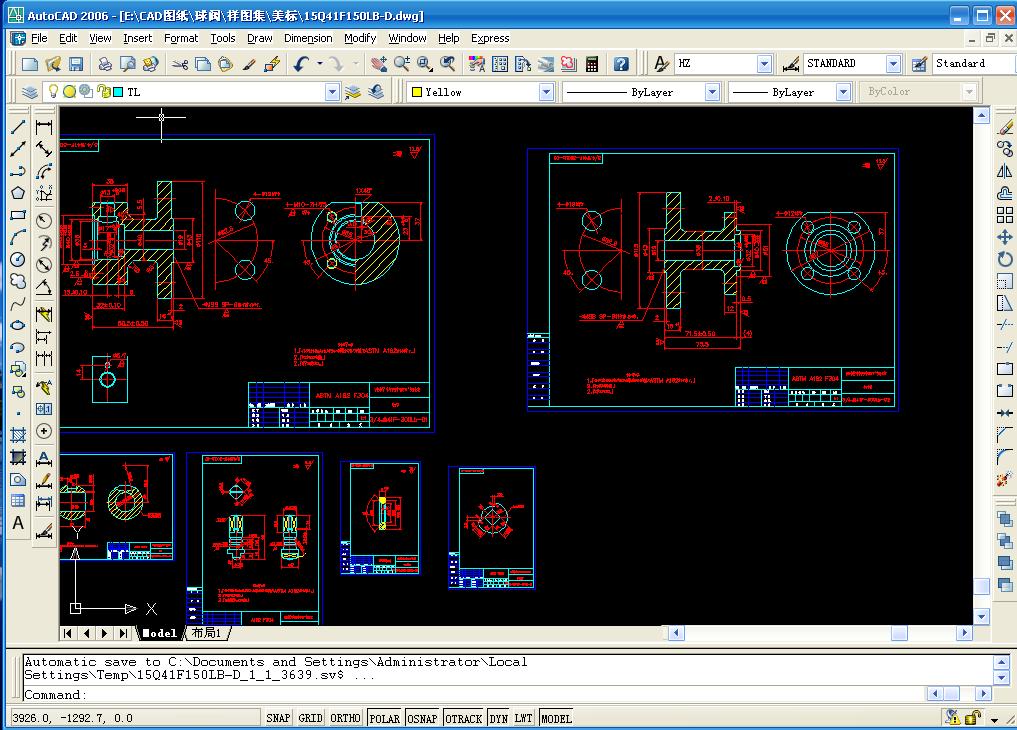The width and height of the screenshot is (1017, 730).
Task: Click the toolbar lock icon in tray
Action: [x=972, y=717]
